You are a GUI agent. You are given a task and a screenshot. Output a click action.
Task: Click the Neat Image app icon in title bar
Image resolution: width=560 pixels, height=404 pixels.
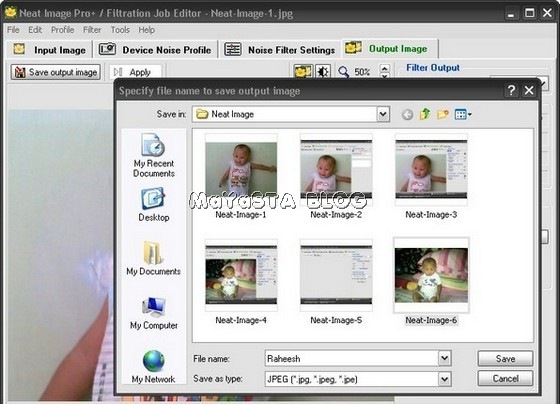click(11, 13)
